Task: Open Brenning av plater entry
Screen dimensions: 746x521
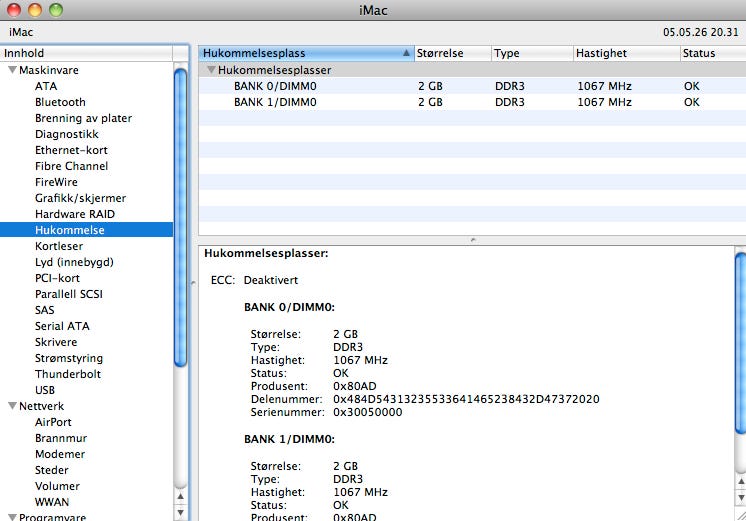Action: pyautogui.click(x=83, y=118)
